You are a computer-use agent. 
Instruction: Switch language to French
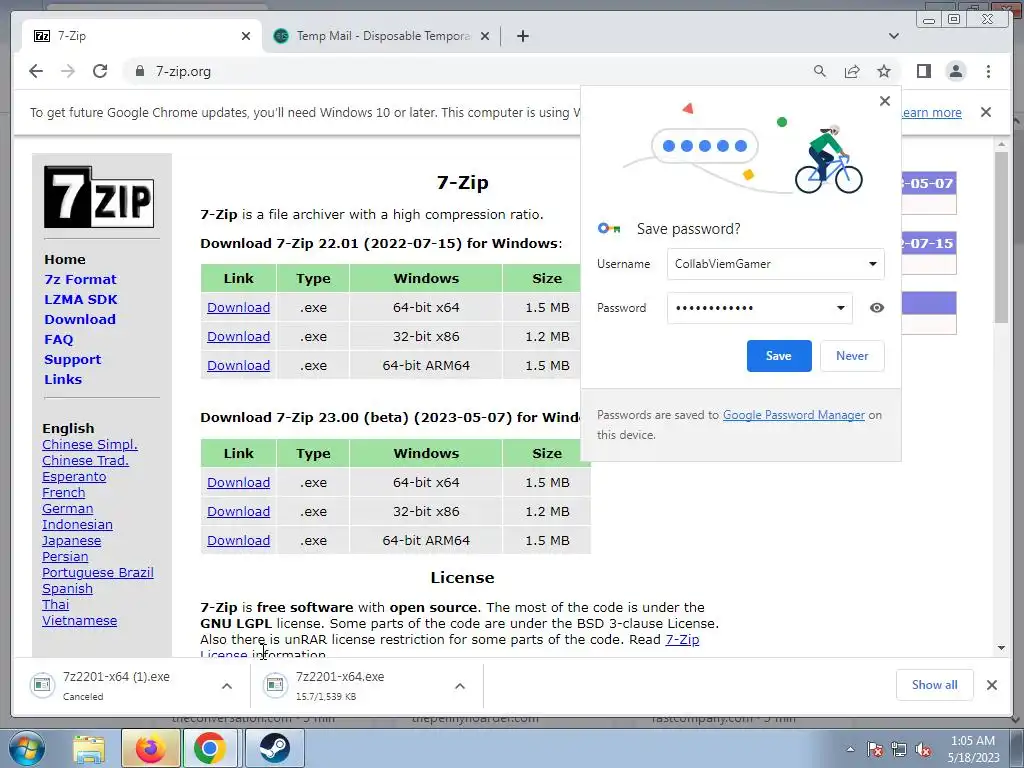coord(63,492)
